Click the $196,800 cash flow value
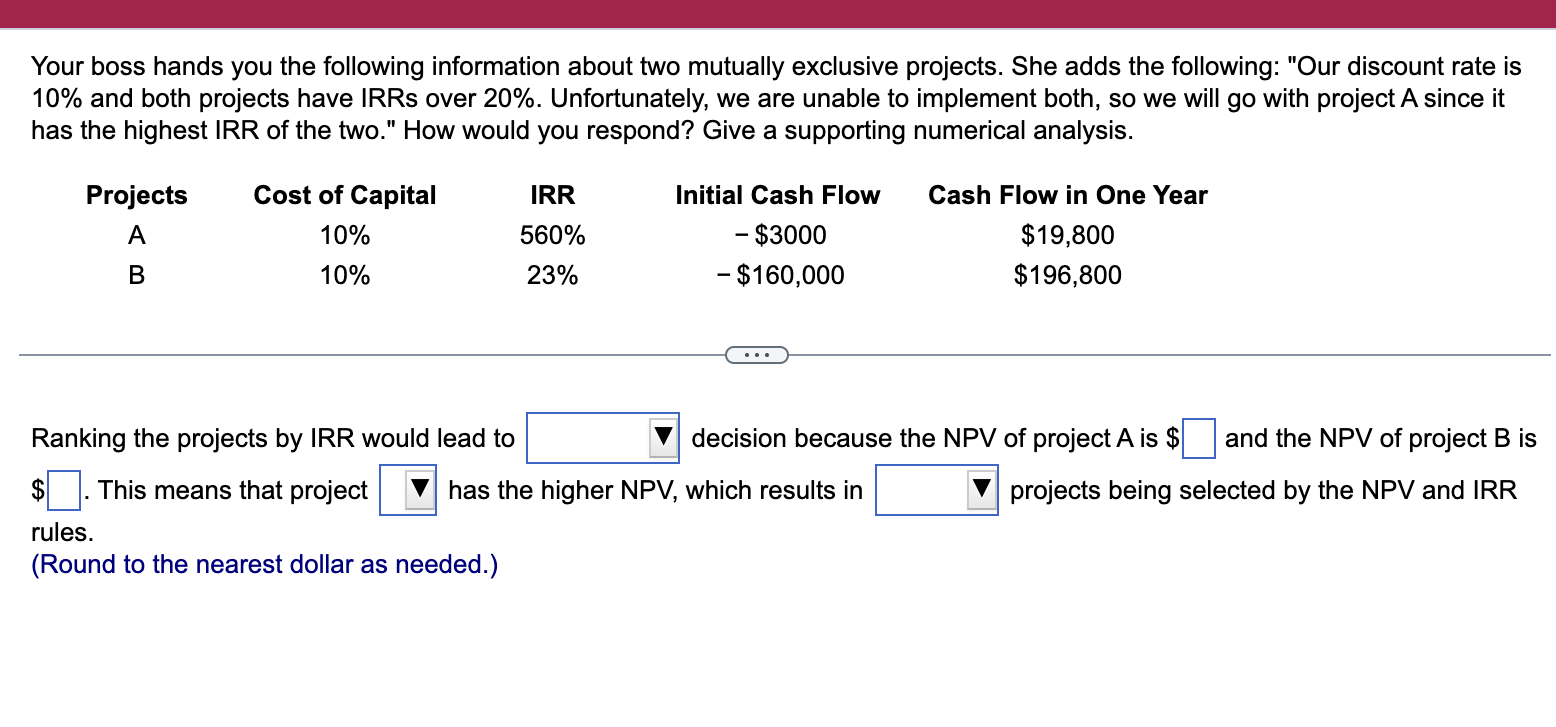 (1067, 275)
